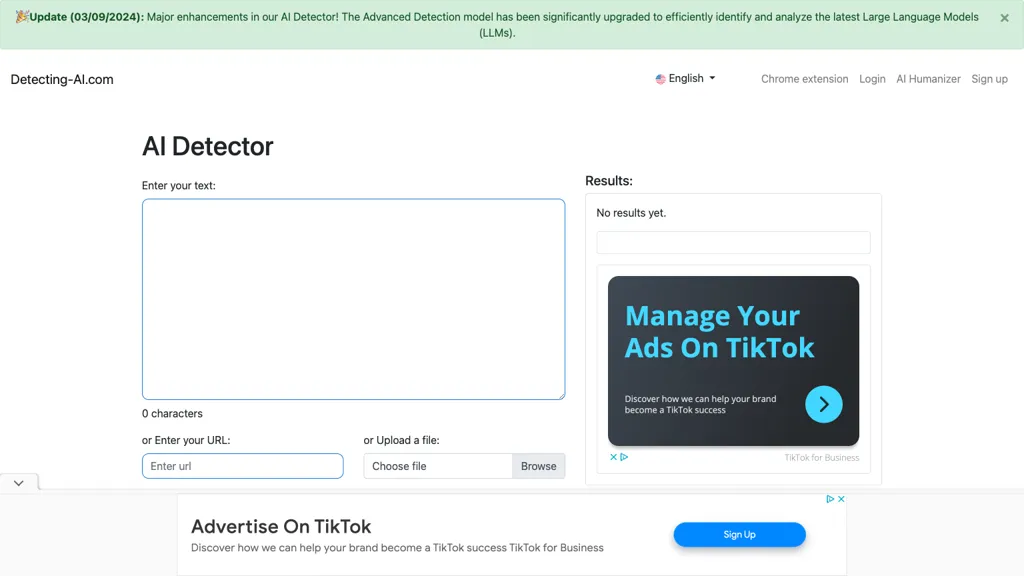This screenshot has height=576, width=1024.
Task: Open the Detecting-AI.com home logo
Action: pyautogui.click(x=60, y=79)
